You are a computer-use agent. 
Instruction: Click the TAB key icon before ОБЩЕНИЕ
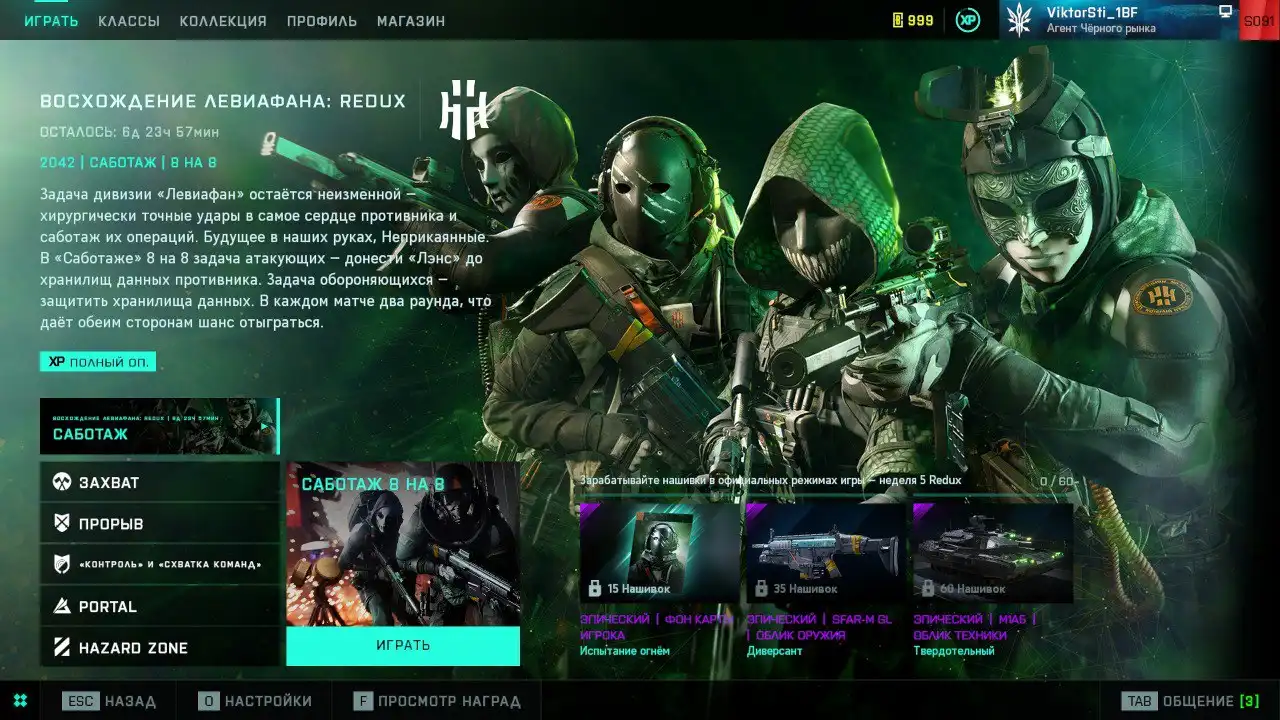click(1139, 701)
